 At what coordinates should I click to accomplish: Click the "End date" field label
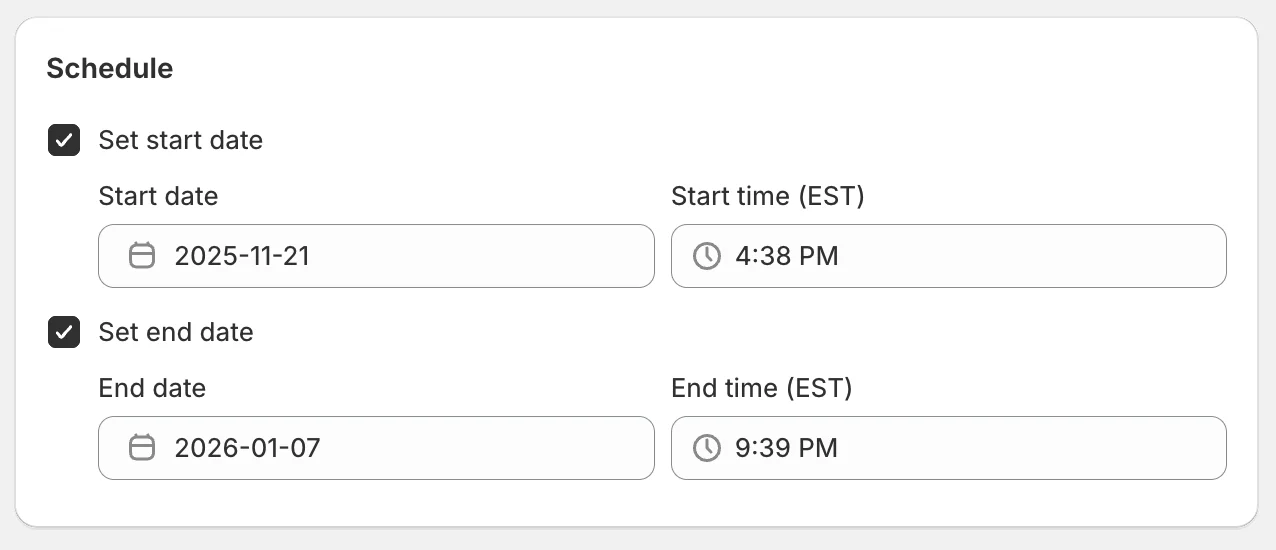(x=152, y=388)
